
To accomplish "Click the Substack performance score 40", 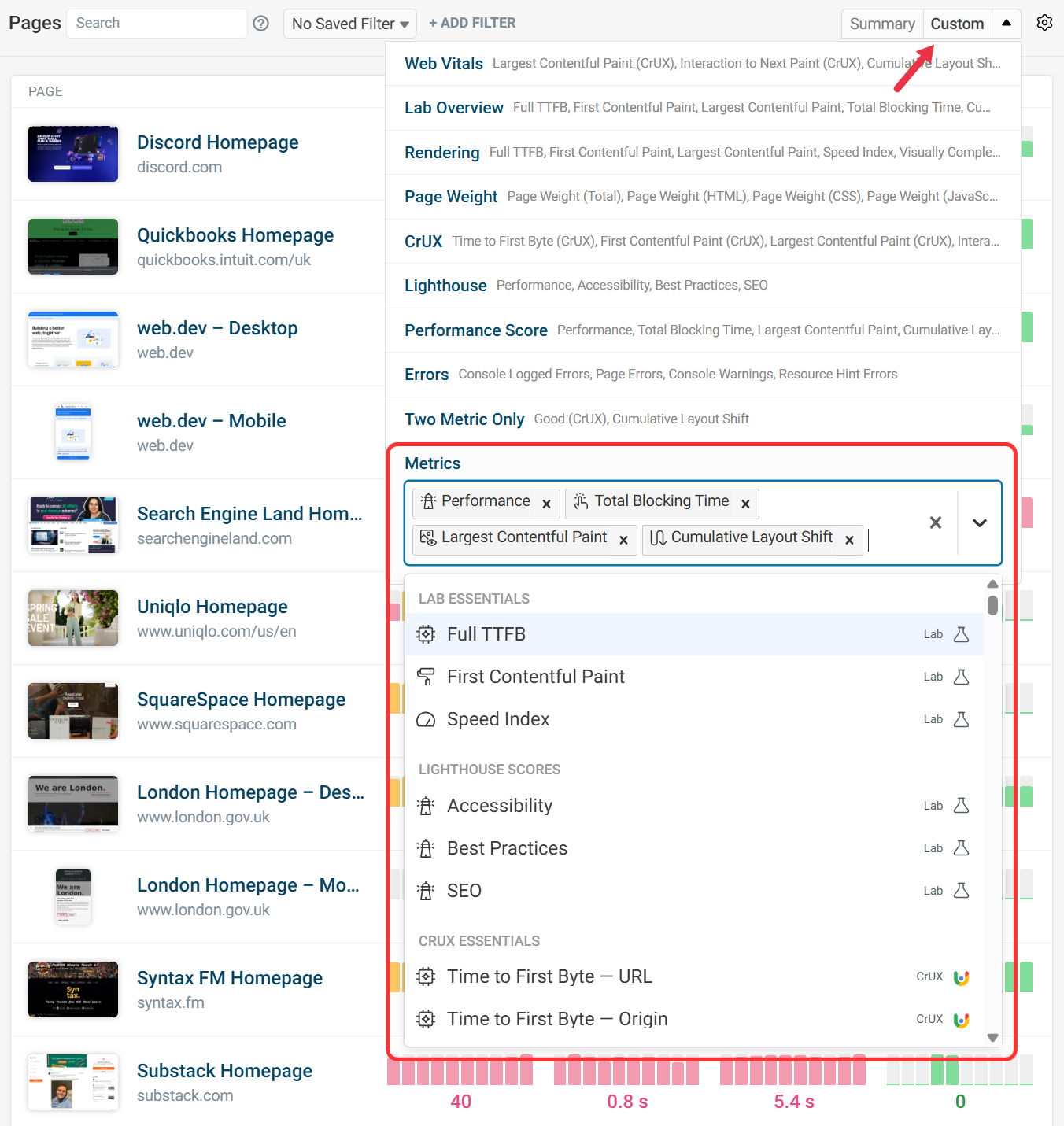I will click(x=461, y=1102).
